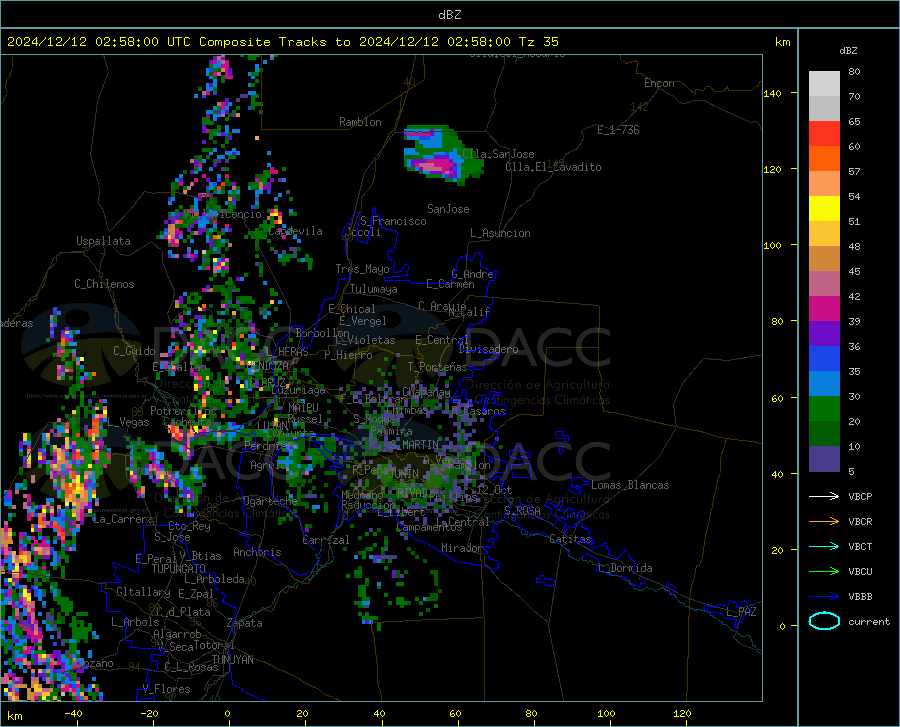900x727 pixels.
Task: Click the 'C_Chilenos' map label
Action: (x=104, y=284)
